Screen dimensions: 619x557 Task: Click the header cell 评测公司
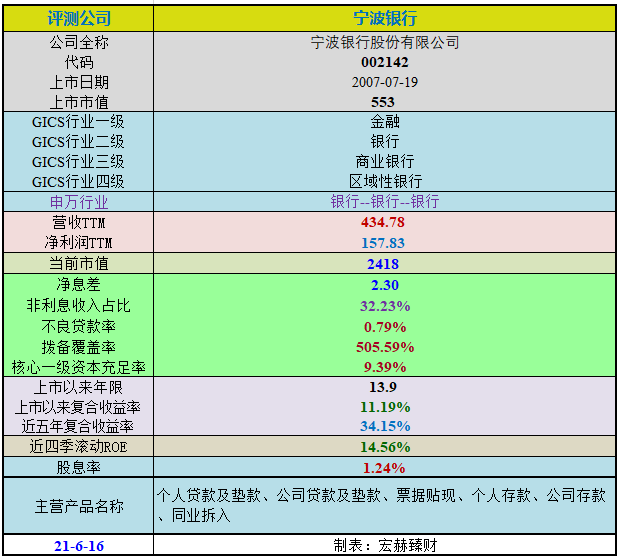point(79,19)
